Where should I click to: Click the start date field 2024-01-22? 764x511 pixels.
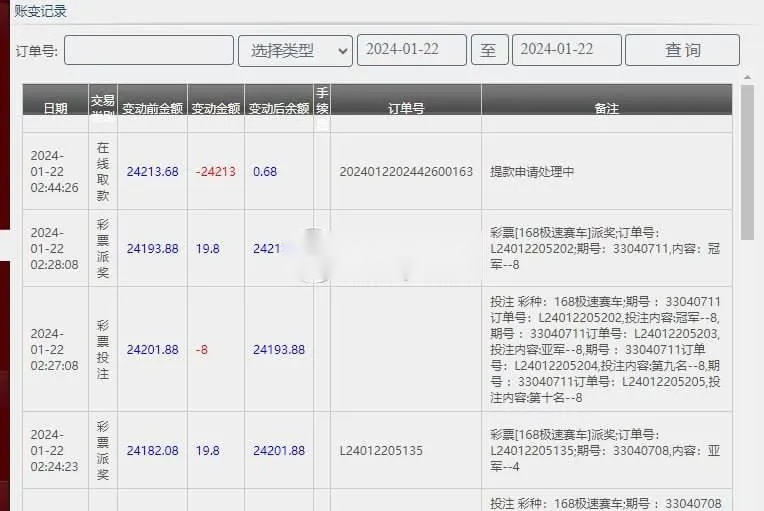tap(412, 50)
